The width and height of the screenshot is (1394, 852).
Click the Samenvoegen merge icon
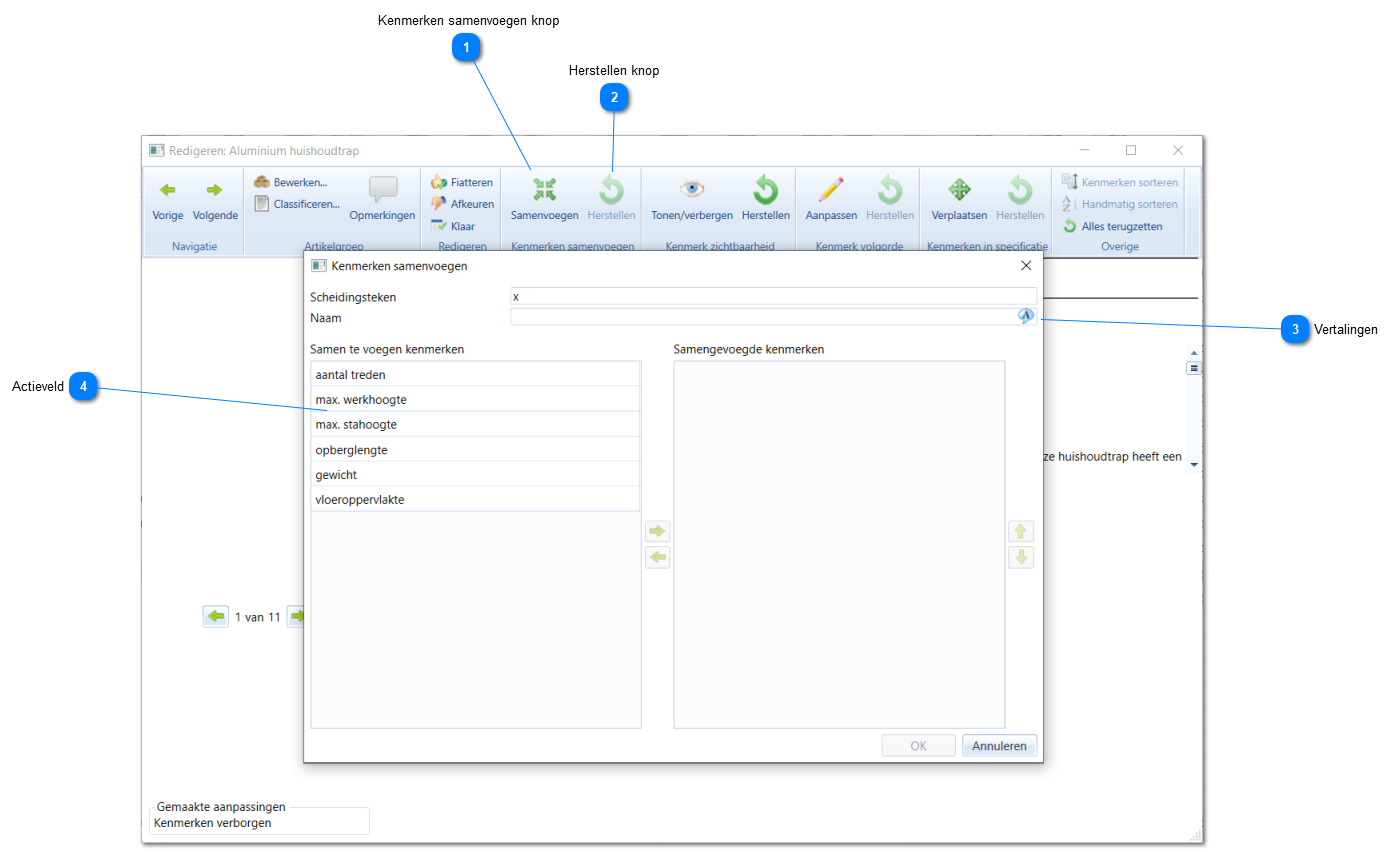click(544, 189)
